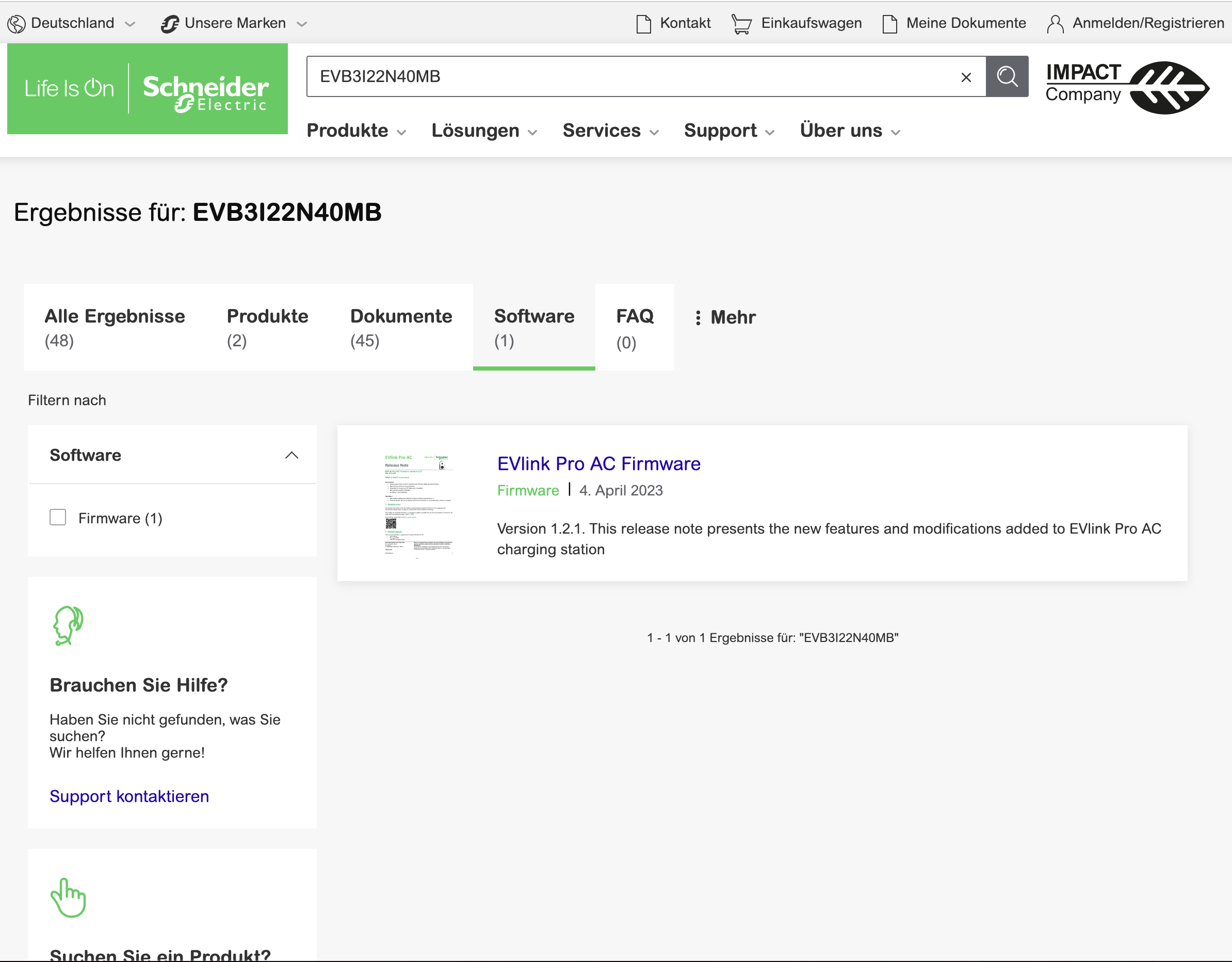Click the Kontakt document icon
Viewport: 1232px width, 962px height.
(643, 24)
